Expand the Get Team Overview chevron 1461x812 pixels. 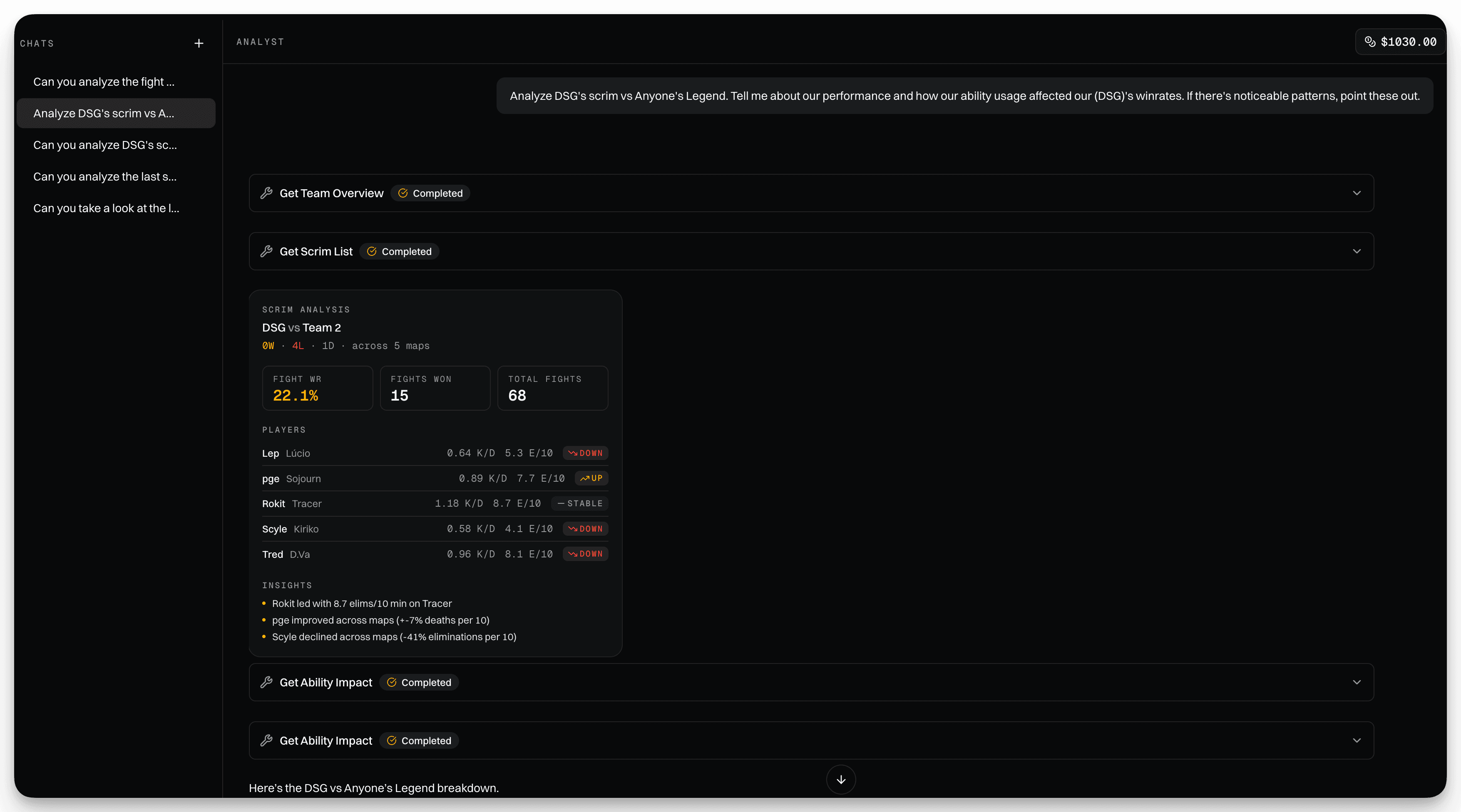pyautogui.click(x=1357, y=193)
